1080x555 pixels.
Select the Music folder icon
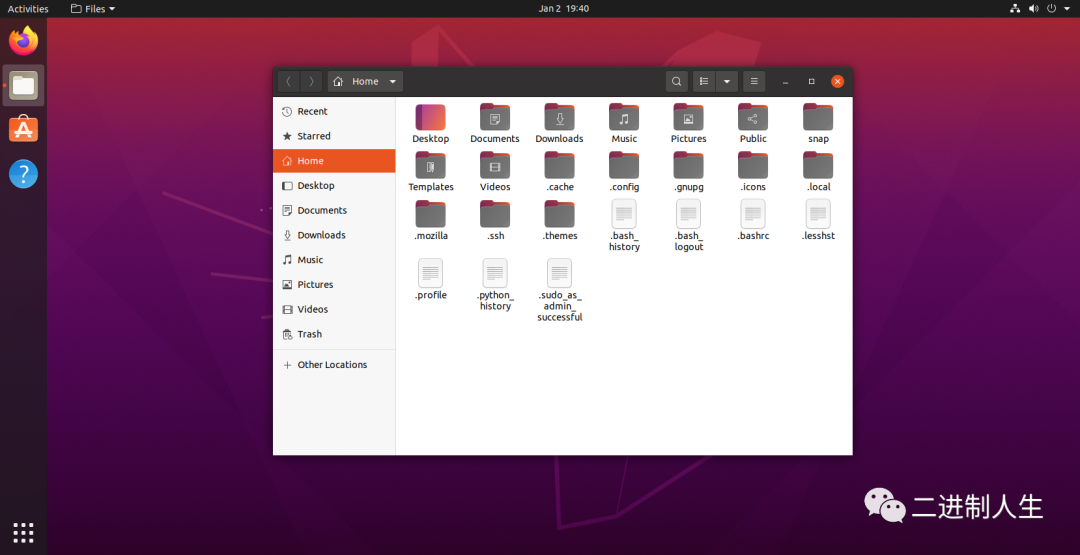click(x=624, y=118)
